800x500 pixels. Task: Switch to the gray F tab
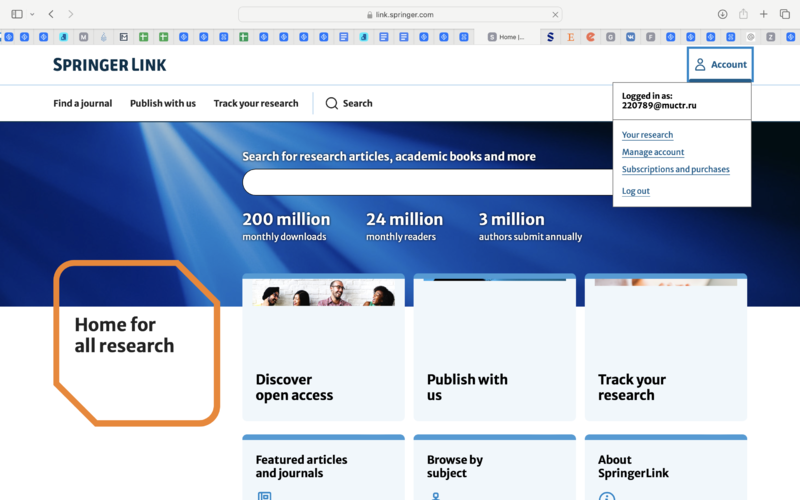(x=651, y=37)
